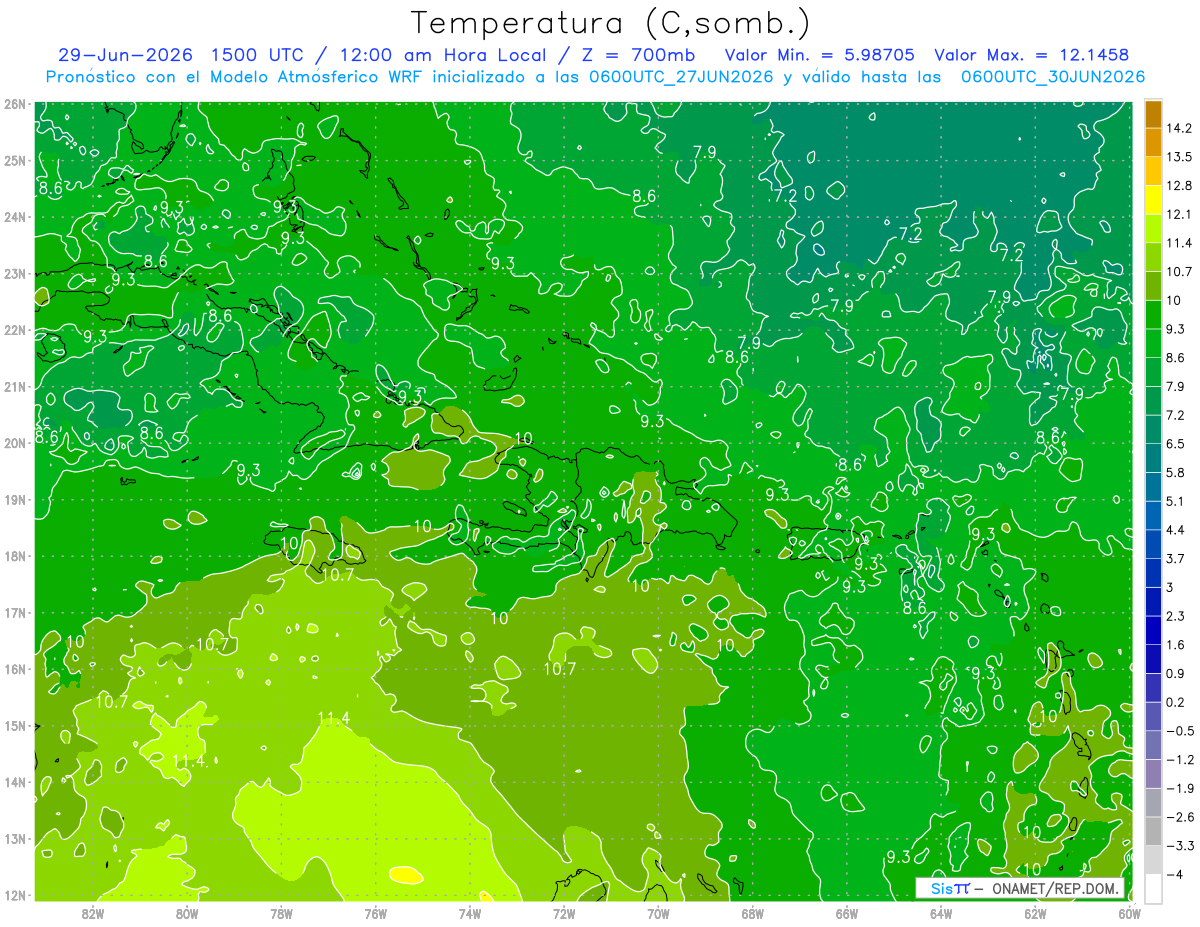Select the date text "29-Jun-2026 1500 UTC"

(x=179, y=55)
